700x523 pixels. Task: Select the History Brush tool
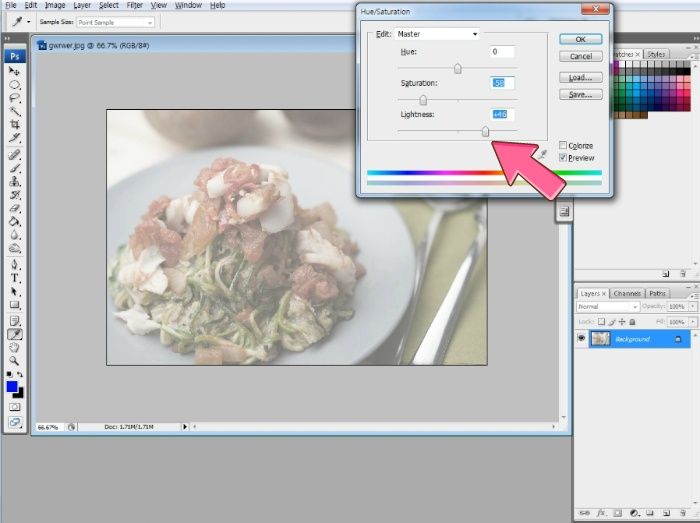14,195
